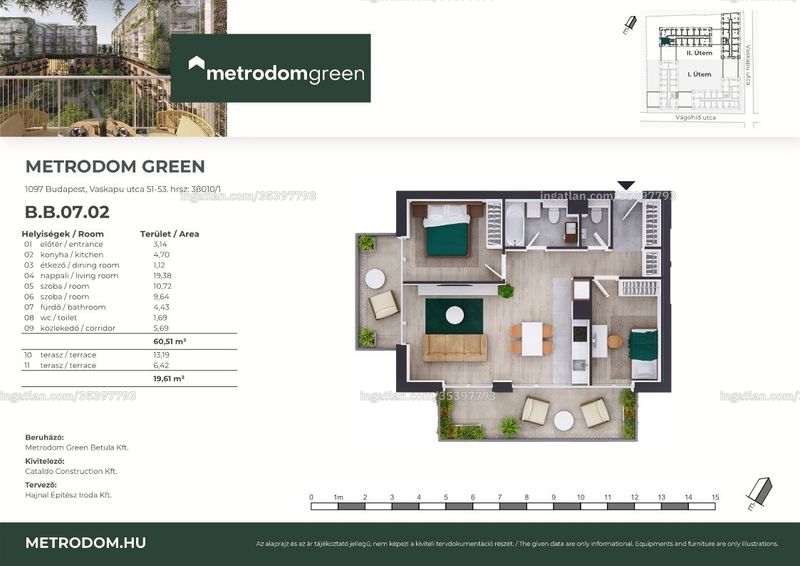The width and height of the screenshot is (800, 566).
Task: Click the metrodomgreen logo banner
Action: click(270, 68)
